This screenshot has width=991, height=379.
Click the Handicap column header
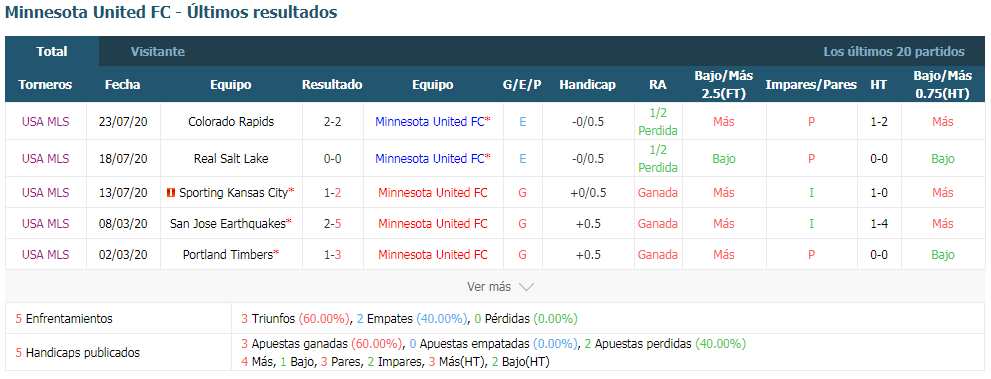587,85
